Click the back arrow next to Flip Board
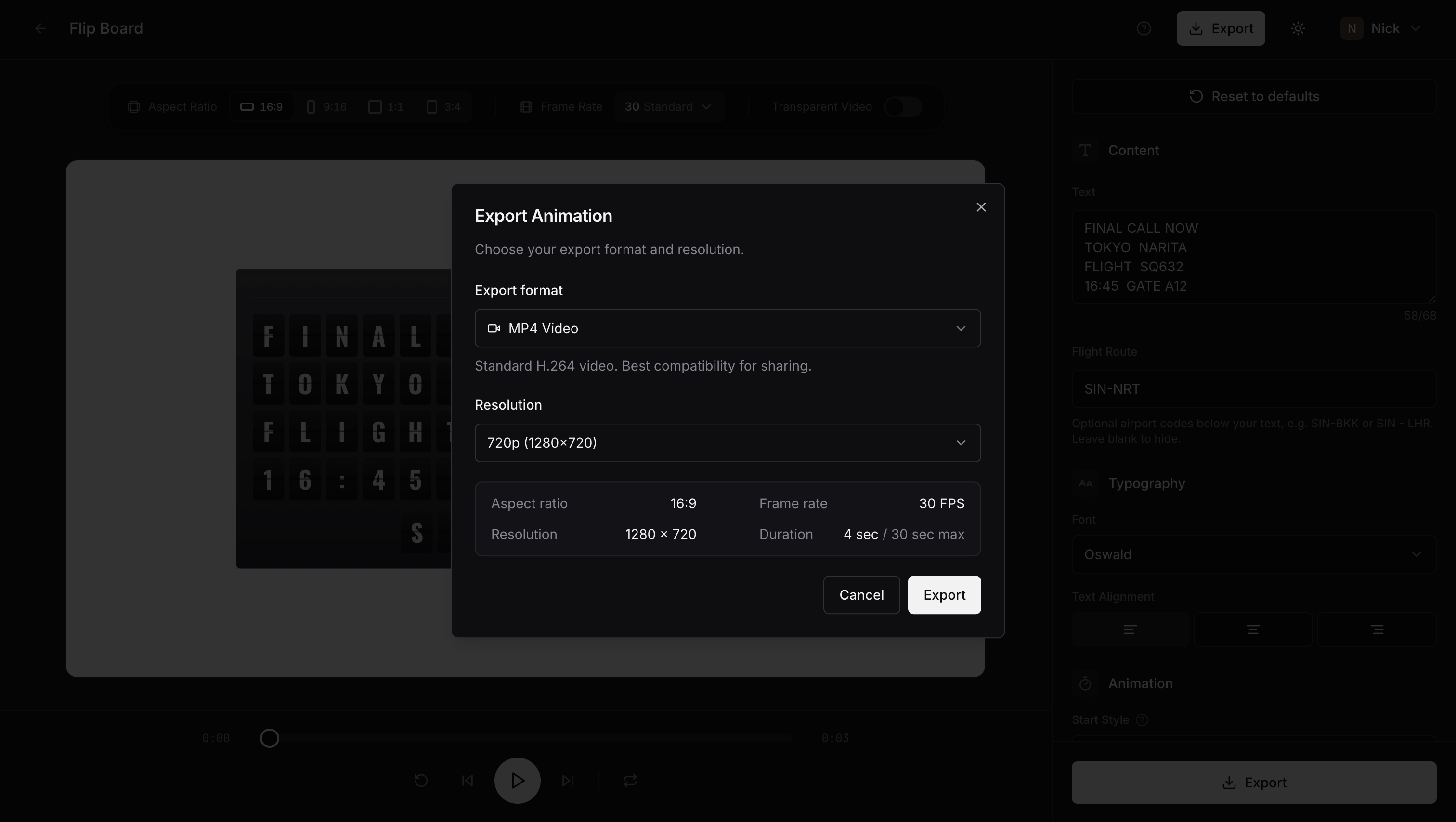Image resolution: width=1456 pixels, height=822 pixels. pos(39,28)
